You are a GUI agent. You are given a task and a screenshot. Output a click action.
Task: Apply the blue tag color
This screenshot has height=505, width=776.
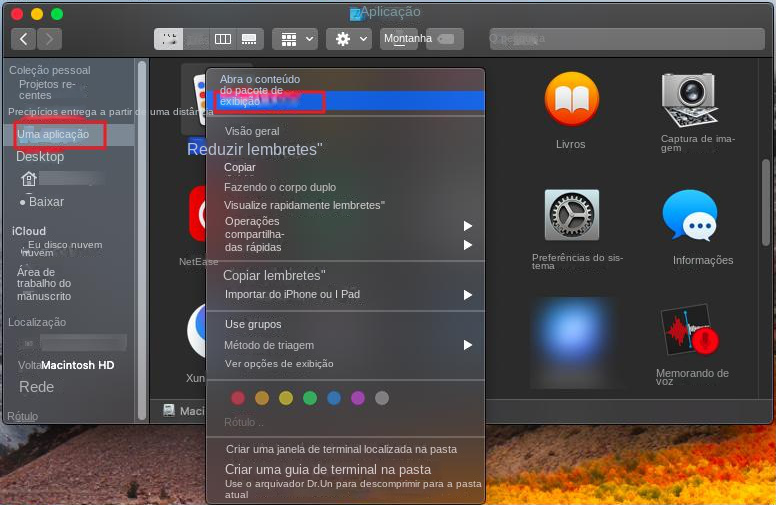point(334,398)
